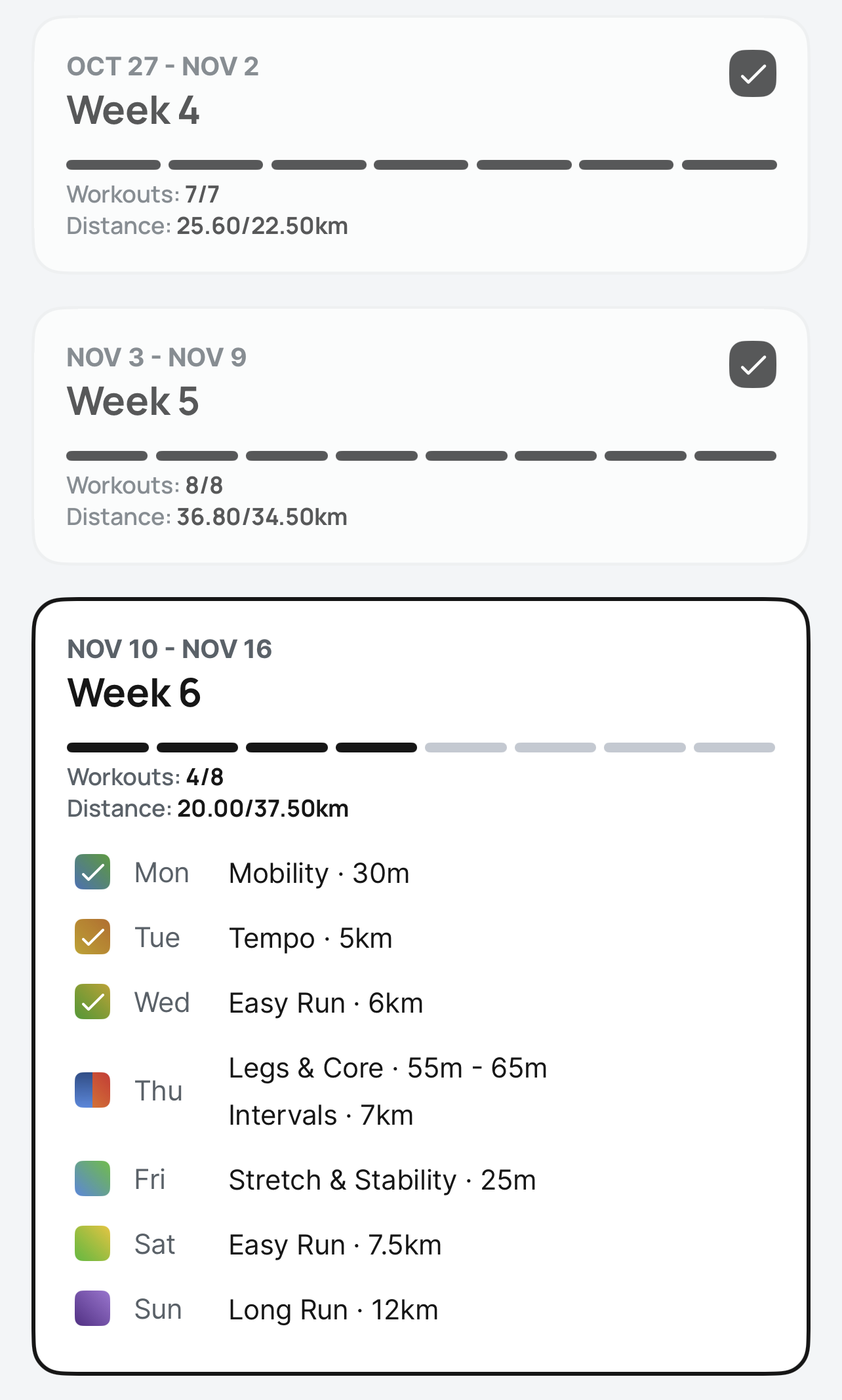This screenshot has width=842, height=1400.
Task: Uncheck the Wednesday Easy Run checkbox
Action: 92,1001
